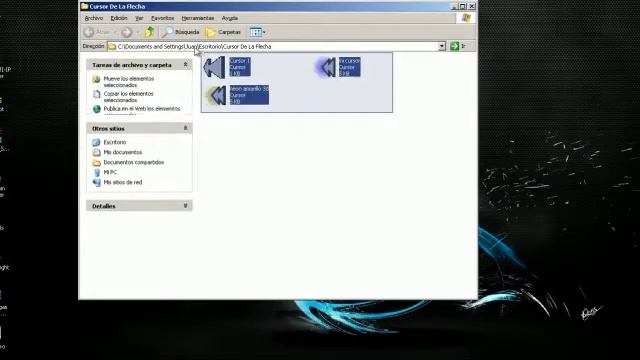Open the Ver menu
The image size is (640, 360).
click(x=139, y=18)
